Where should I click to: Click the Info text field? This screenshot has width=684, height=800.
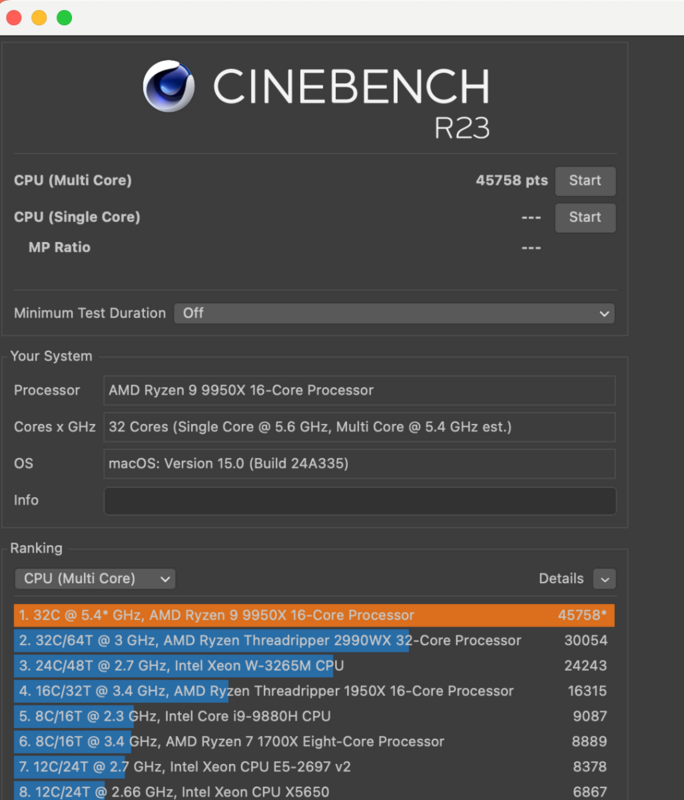360,500
